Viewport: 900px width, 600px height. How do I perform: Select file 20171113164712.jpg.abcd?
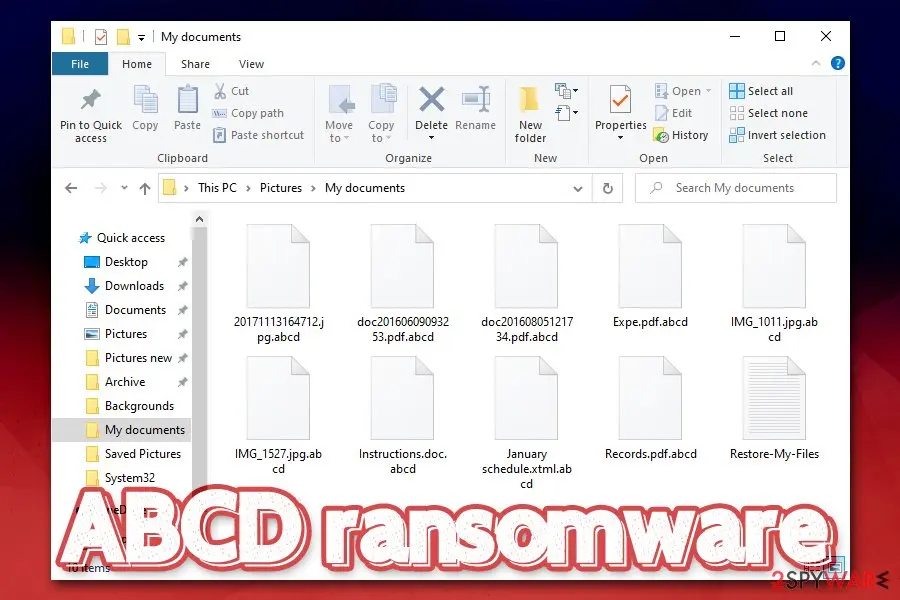click(278, 284)
